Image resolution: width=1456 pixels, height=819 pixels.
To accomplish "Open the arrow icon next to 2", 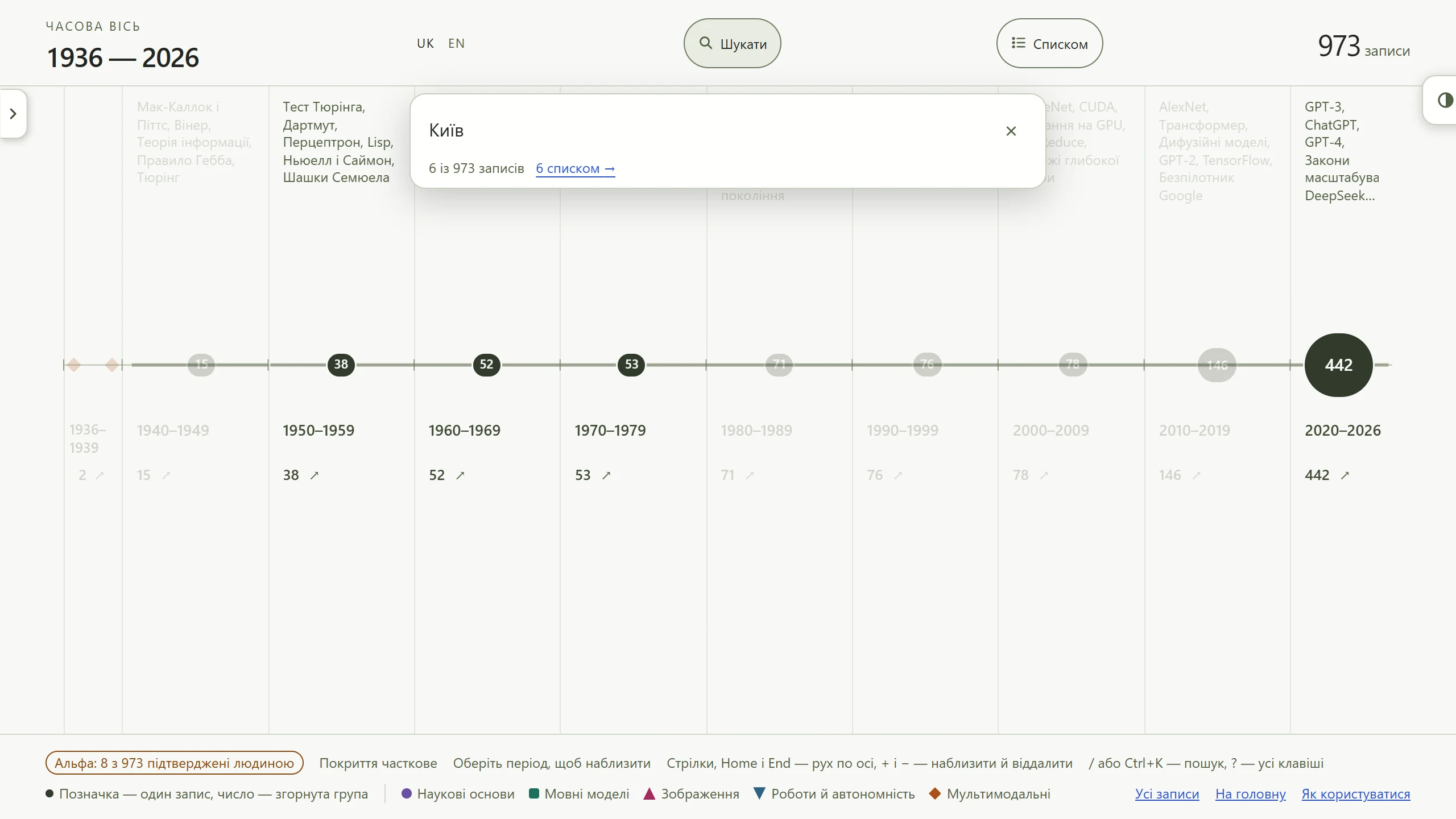I will 100,475.
